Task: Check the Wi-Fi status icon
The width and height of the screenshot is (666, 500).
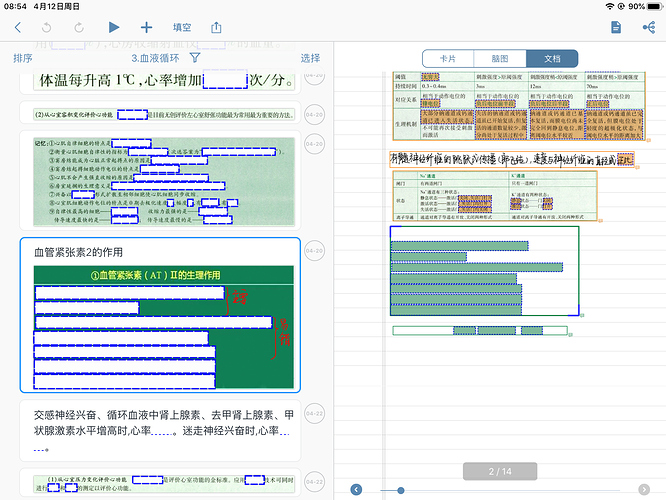Action: (x=610, y=6)
